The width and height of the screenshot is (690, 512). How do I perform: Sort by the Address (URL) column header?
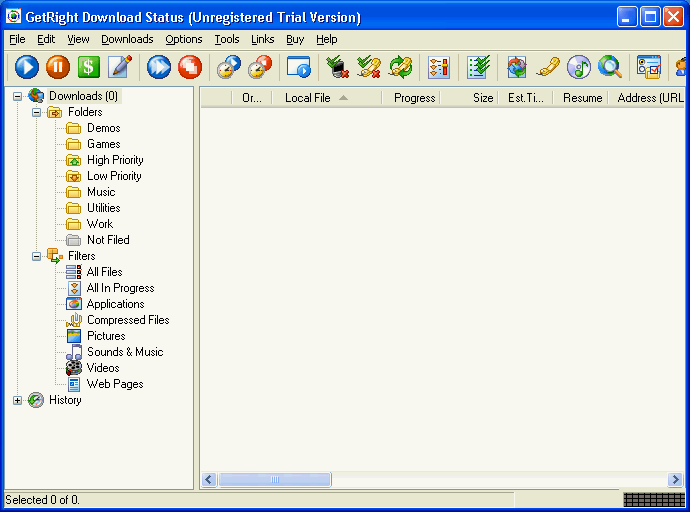point(646,98)
